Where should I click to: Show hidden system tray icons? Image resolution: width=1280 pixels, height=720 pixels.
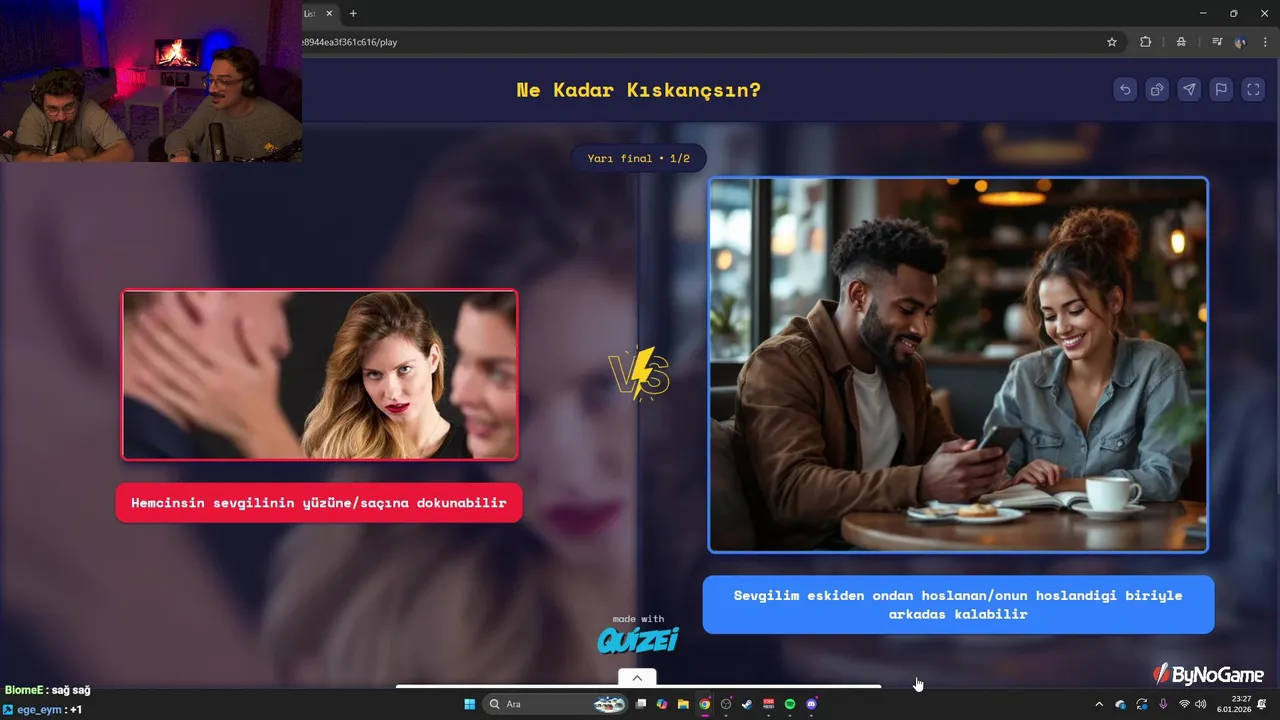1099,704
